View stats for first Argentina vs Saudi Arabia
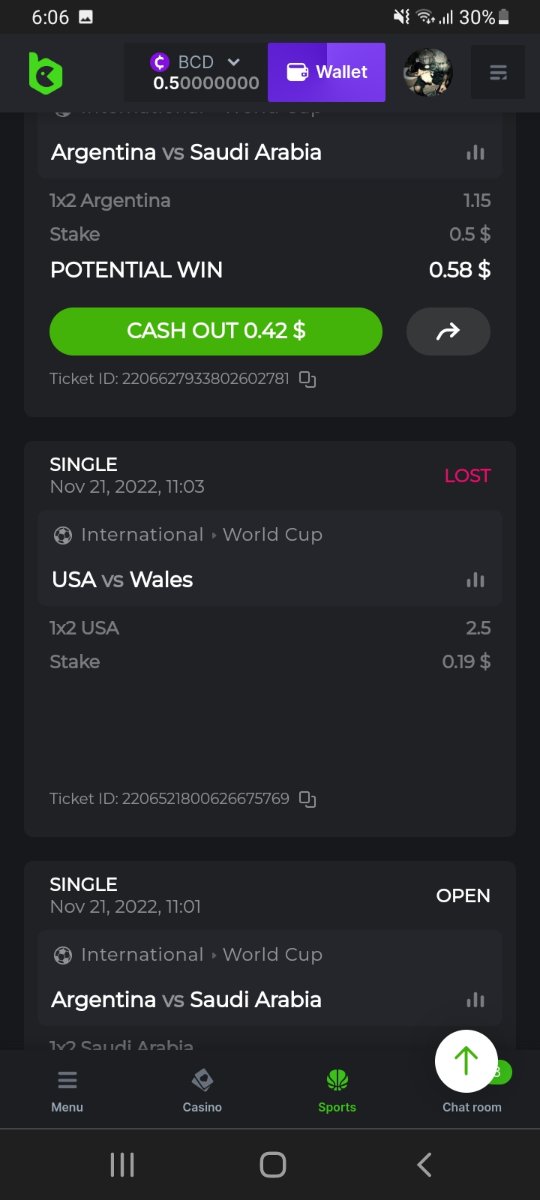Viewport: 540px width, 1200px height. (x=476, y=152)
